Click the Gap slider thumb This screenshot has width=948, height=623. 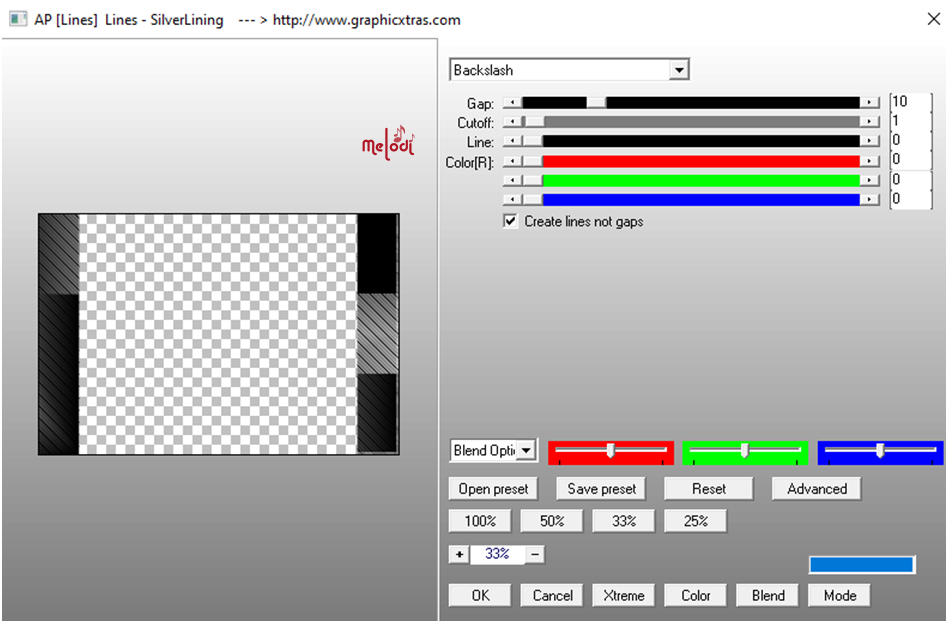pos(596,103)
